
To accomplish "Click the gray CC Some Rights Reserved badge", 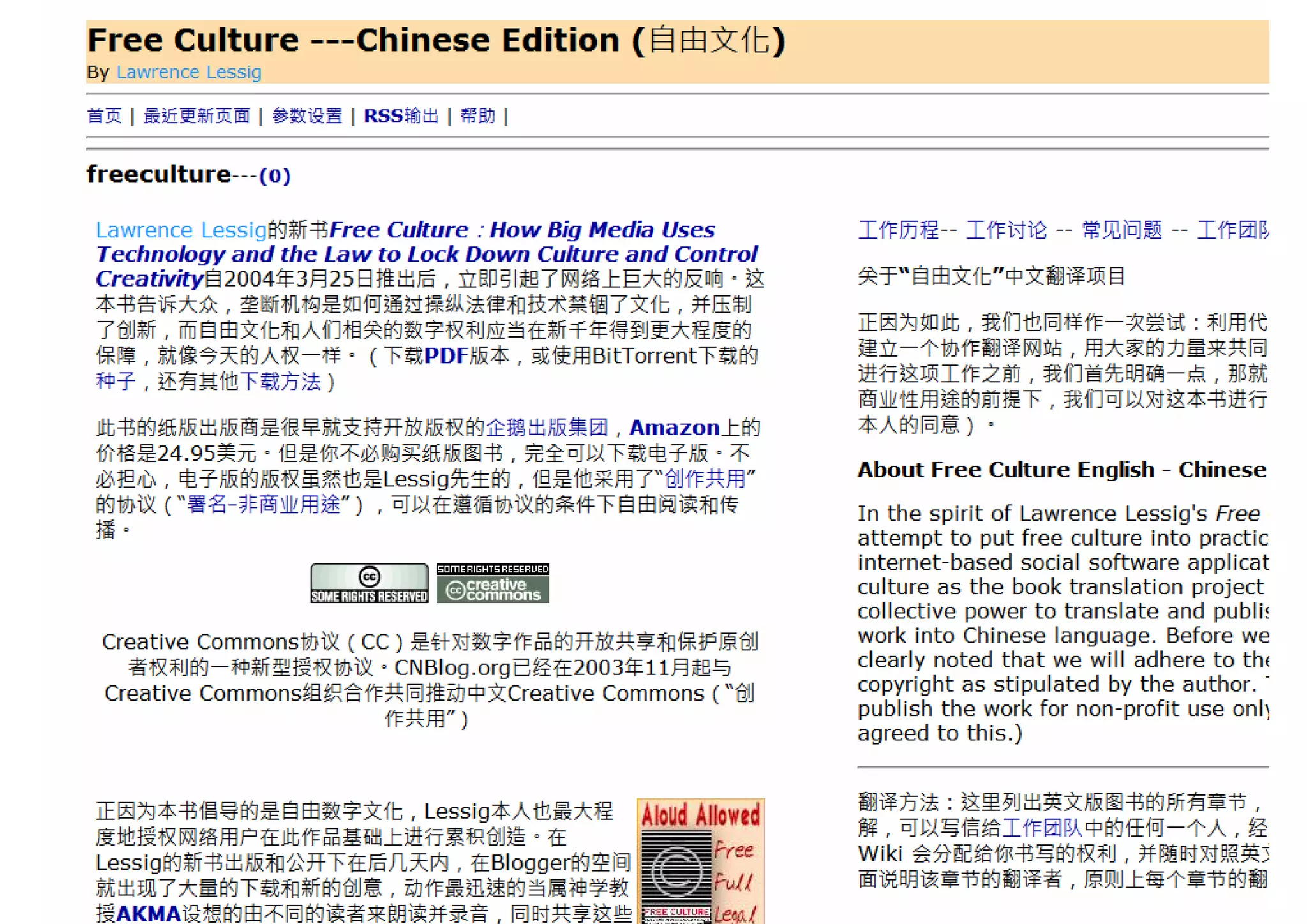I will pos(369,583).
